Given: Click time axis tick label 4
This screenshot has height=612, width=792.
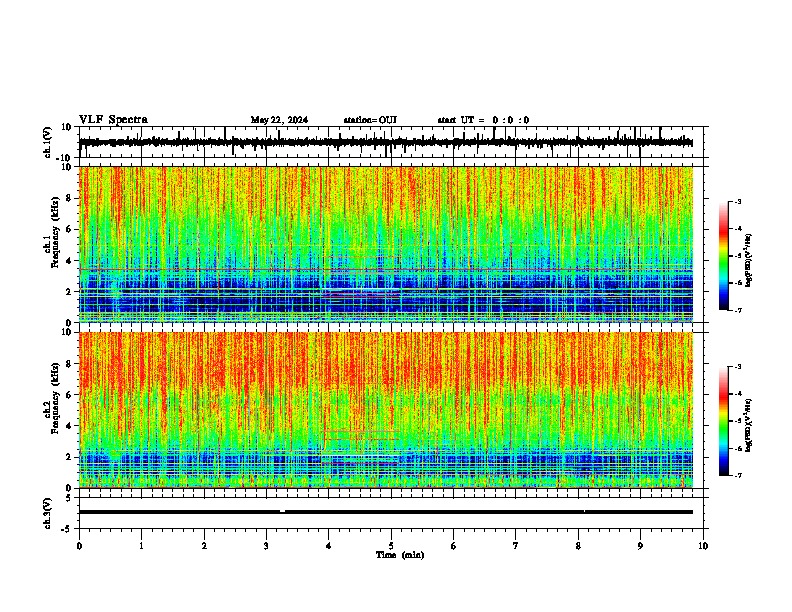Looking at the screenshot, I should click(x=329, y=546).
